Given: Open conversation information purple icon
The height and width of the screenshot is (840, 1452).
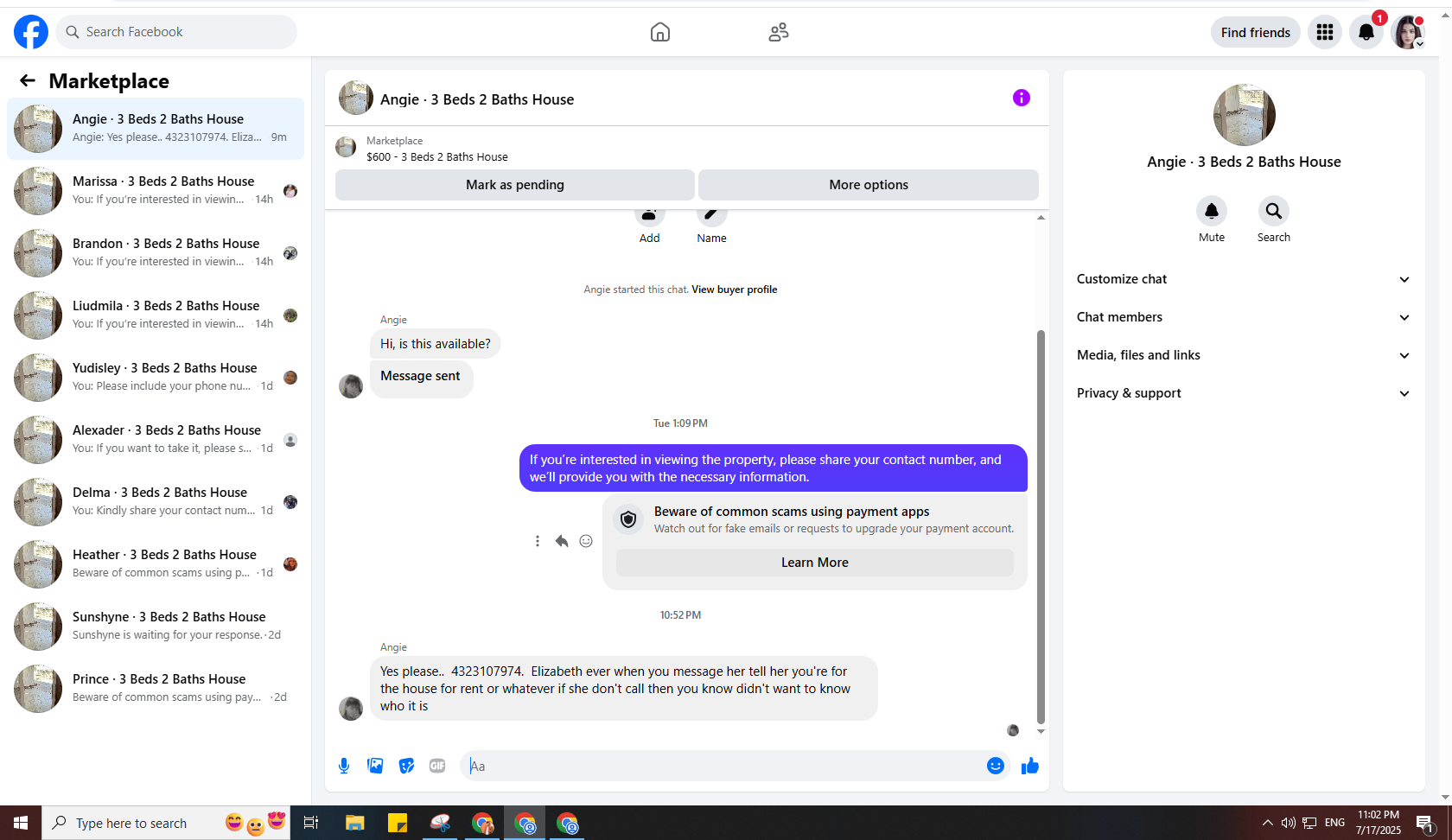Looking at the screenshot, I should click(1022, 98).
